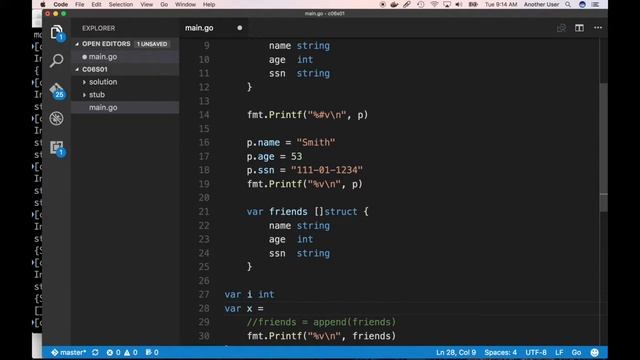This screenshot has width=640, height=360.
Task: Click the Docker whale menu bar icon
Action: coord(394,4)
